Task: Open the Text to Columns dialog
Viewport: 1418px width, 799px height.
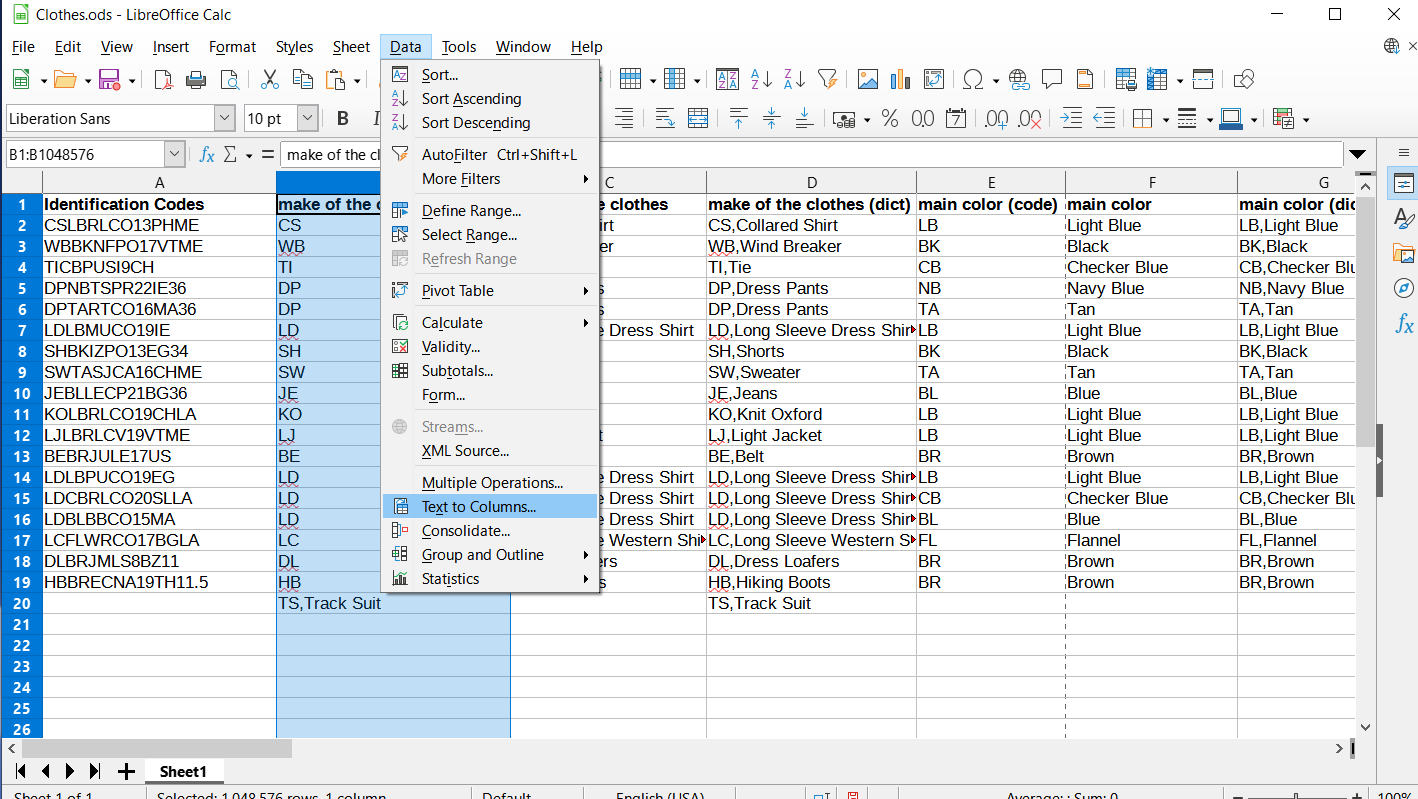Action: [490, 507]
